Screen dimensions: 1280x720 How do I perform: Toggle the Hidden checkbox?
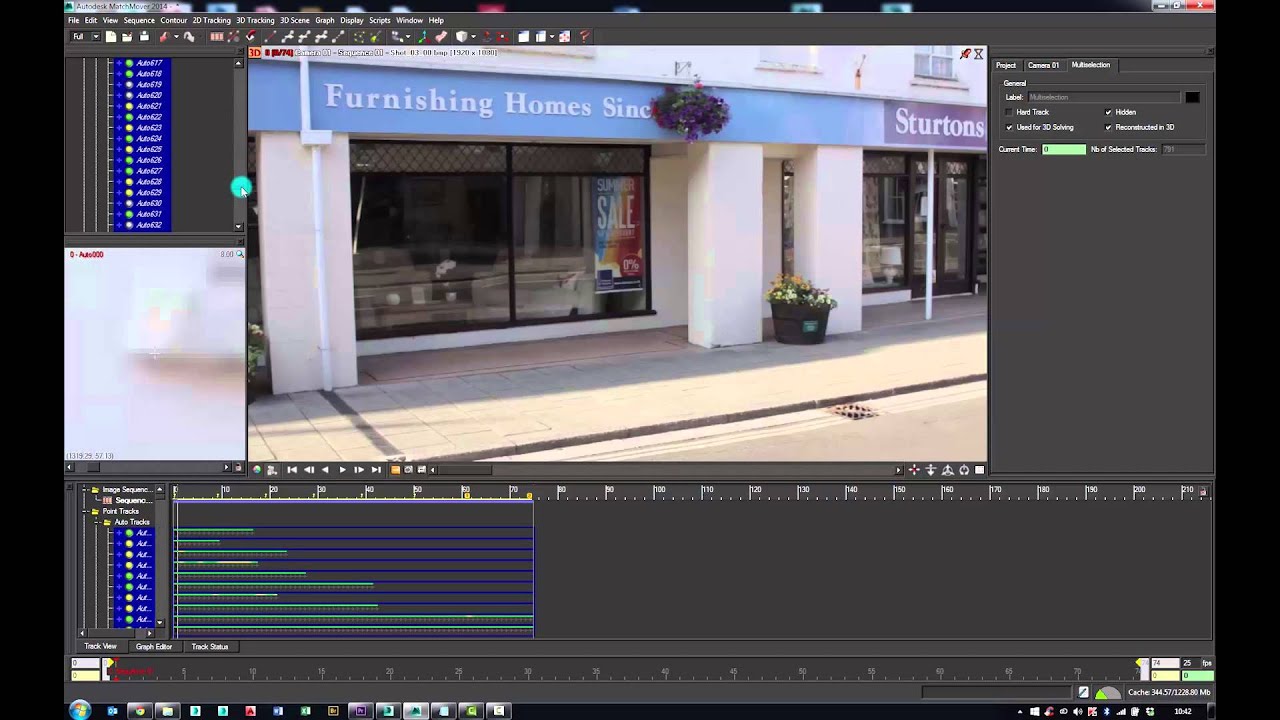click(x=1108, y=112)
